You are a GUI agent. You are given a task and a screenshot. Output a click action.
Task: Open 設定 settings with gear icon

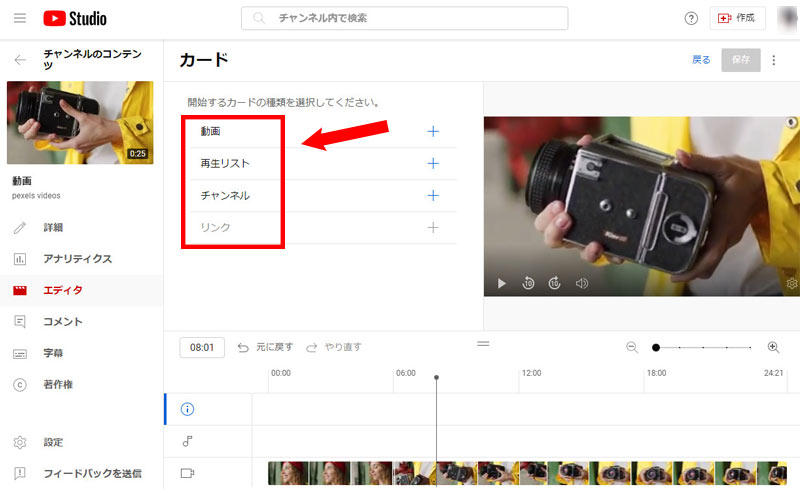click(x=53, y=442)
